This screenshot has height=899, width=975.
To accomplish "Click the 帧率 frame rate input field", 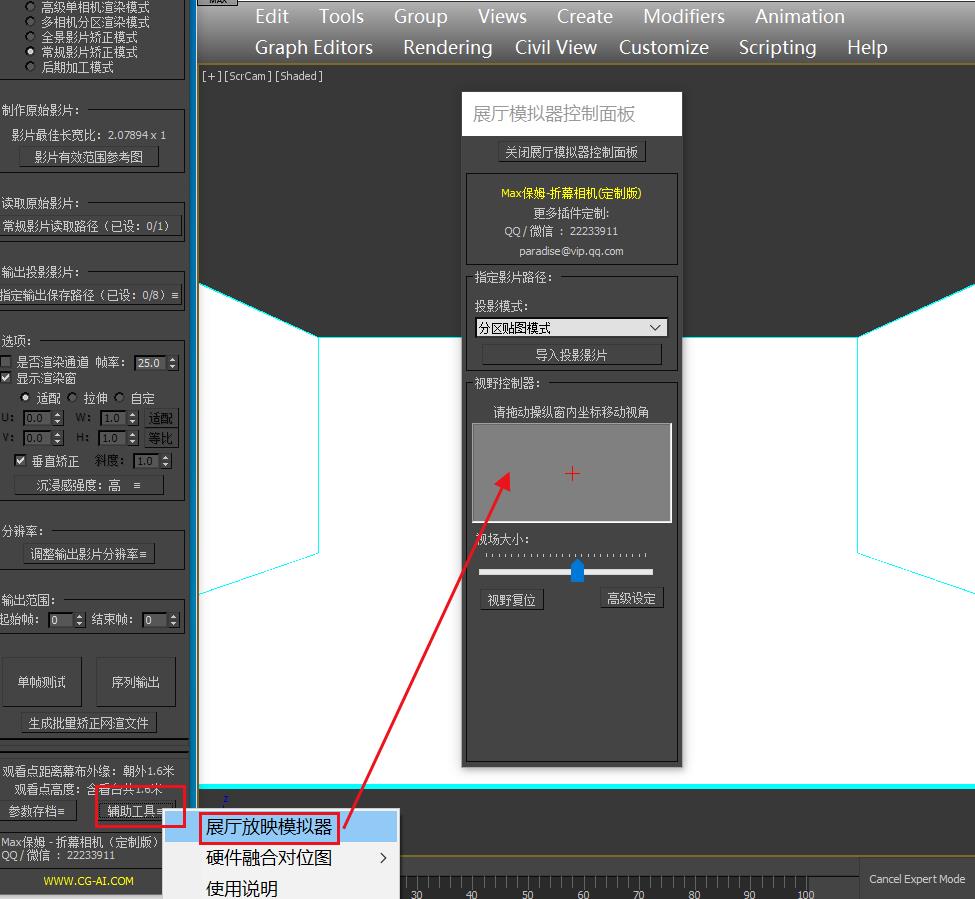I will point(150,363).
